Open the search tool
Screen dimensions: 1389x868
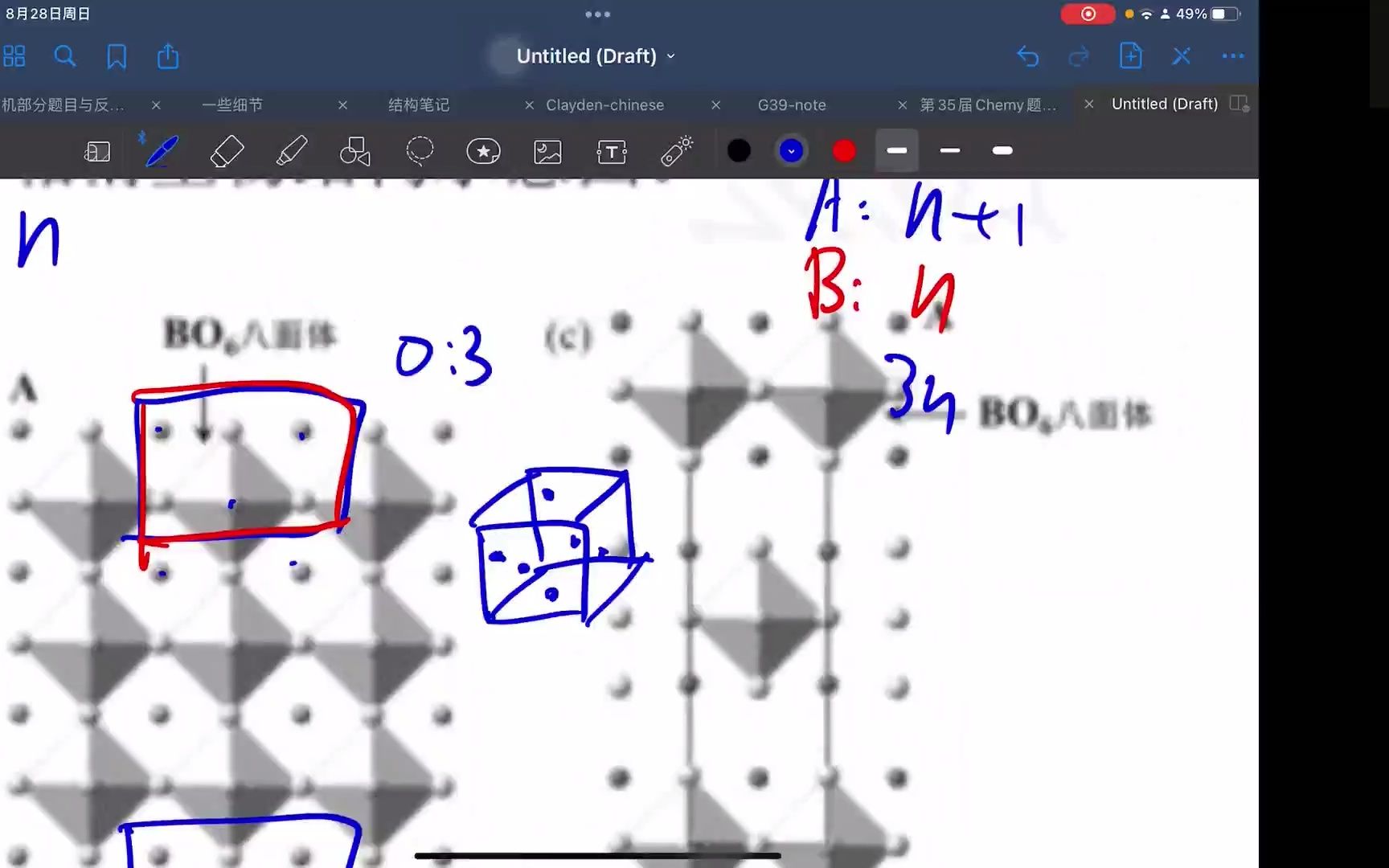[65, 56]
